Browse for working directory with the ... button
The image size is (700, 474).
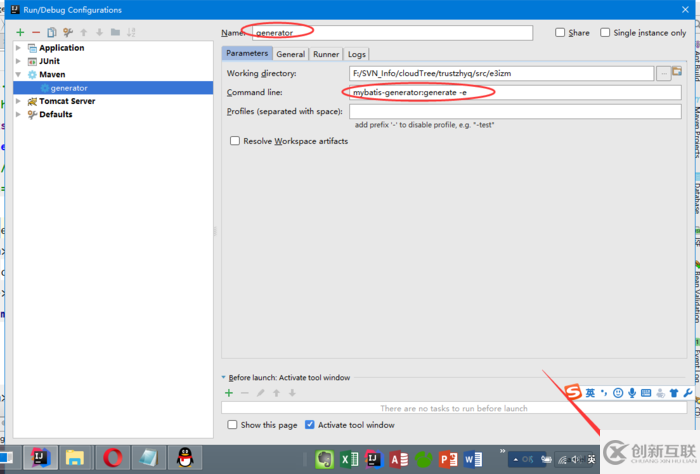(x=664, y=73)
